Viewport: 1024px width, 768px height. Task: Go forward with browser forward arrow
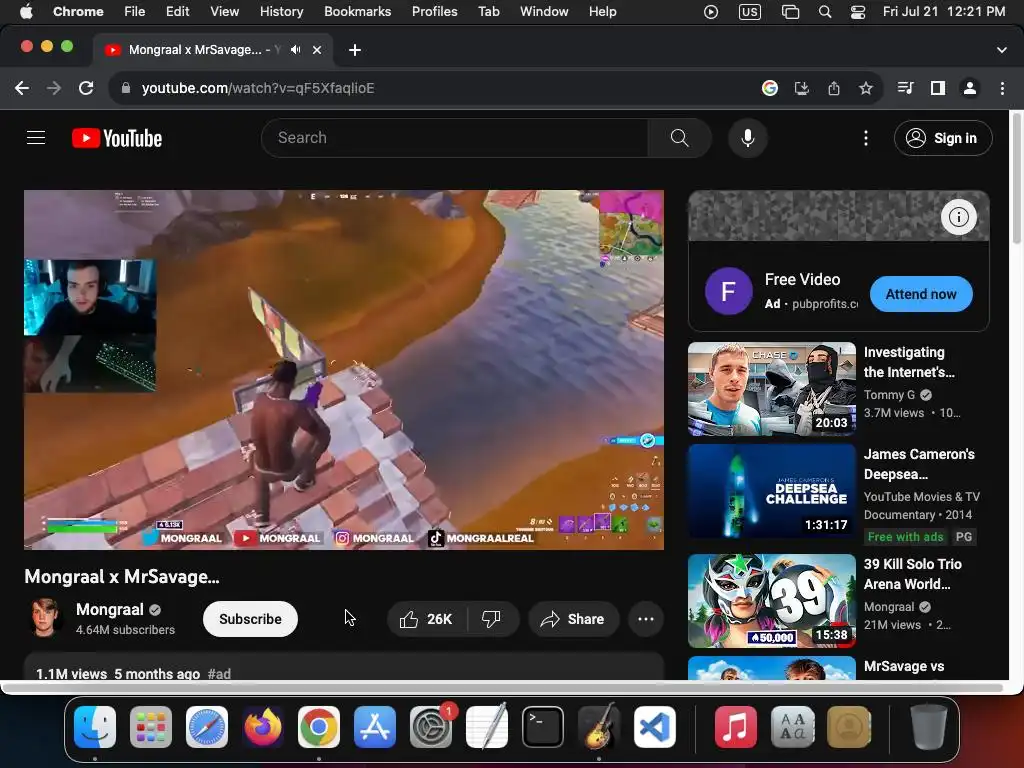point(54,88)
